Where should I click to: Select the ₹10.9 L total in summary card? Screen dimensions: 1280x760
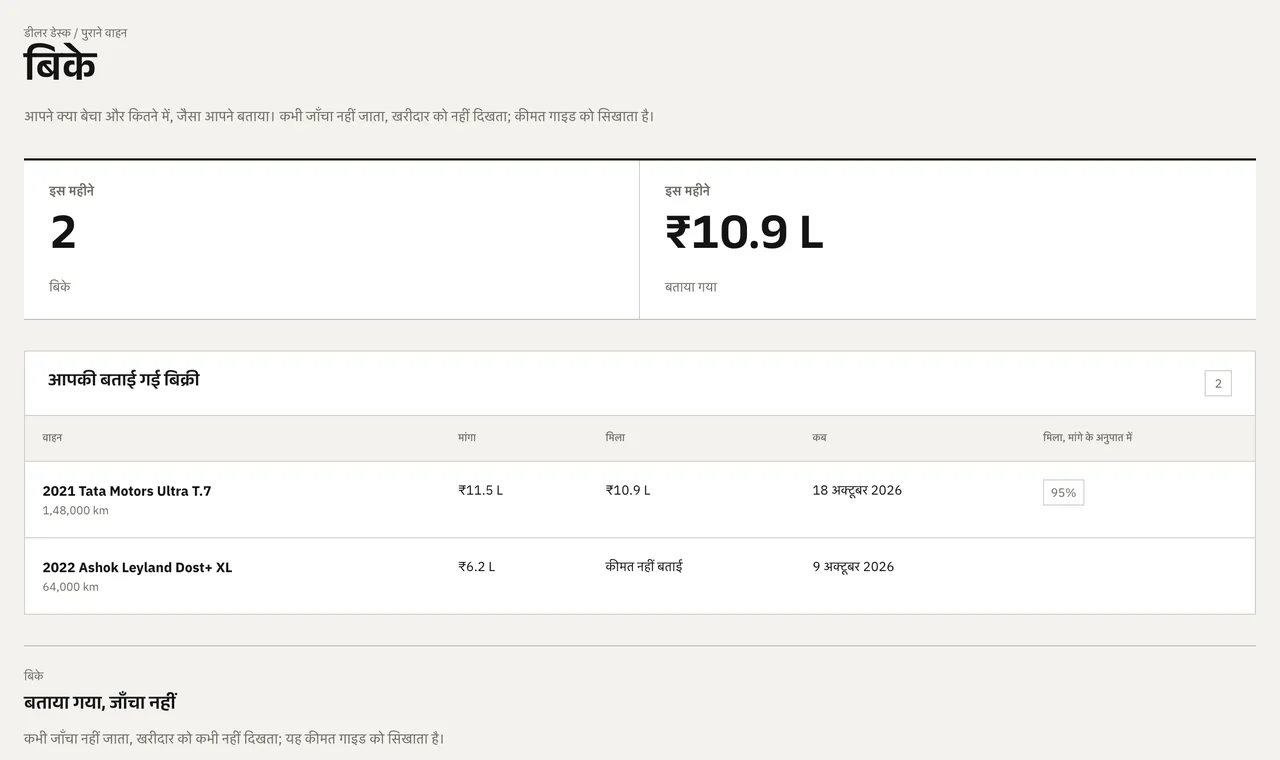744,233
